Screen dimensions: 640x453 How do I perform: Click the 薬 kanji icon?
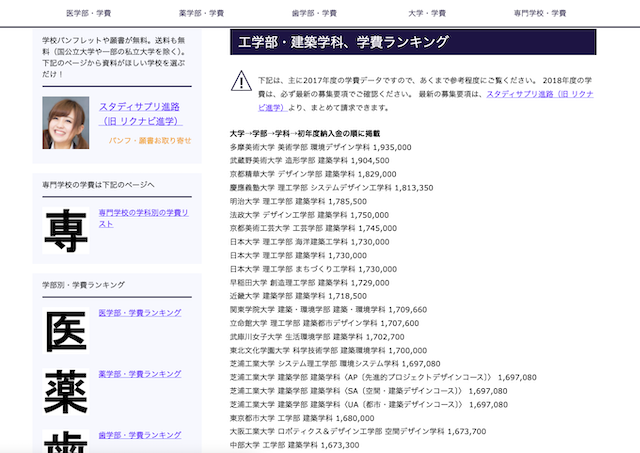click(66, 392)
